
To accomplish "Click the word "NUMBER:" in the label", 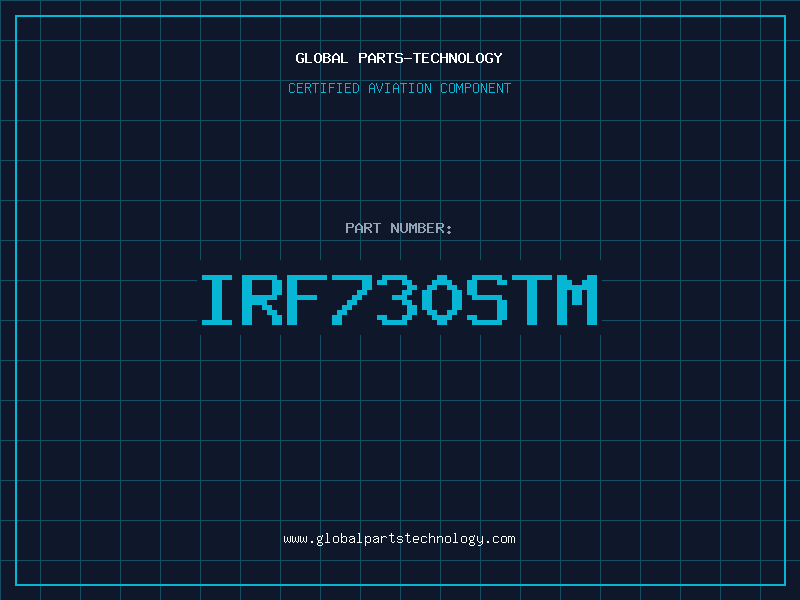I will pyautogui.click(x=421, y=228).
